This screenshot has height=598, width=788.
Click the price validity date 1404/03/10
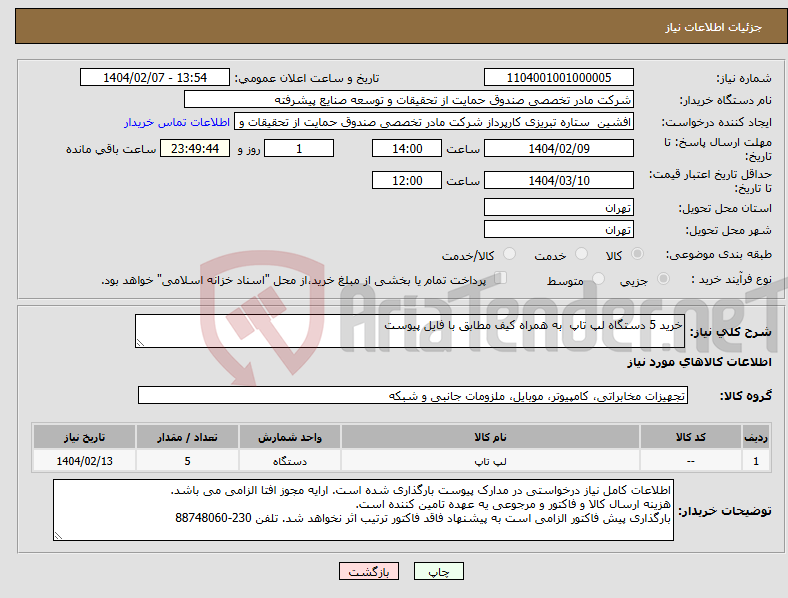[x=558, y=180]
